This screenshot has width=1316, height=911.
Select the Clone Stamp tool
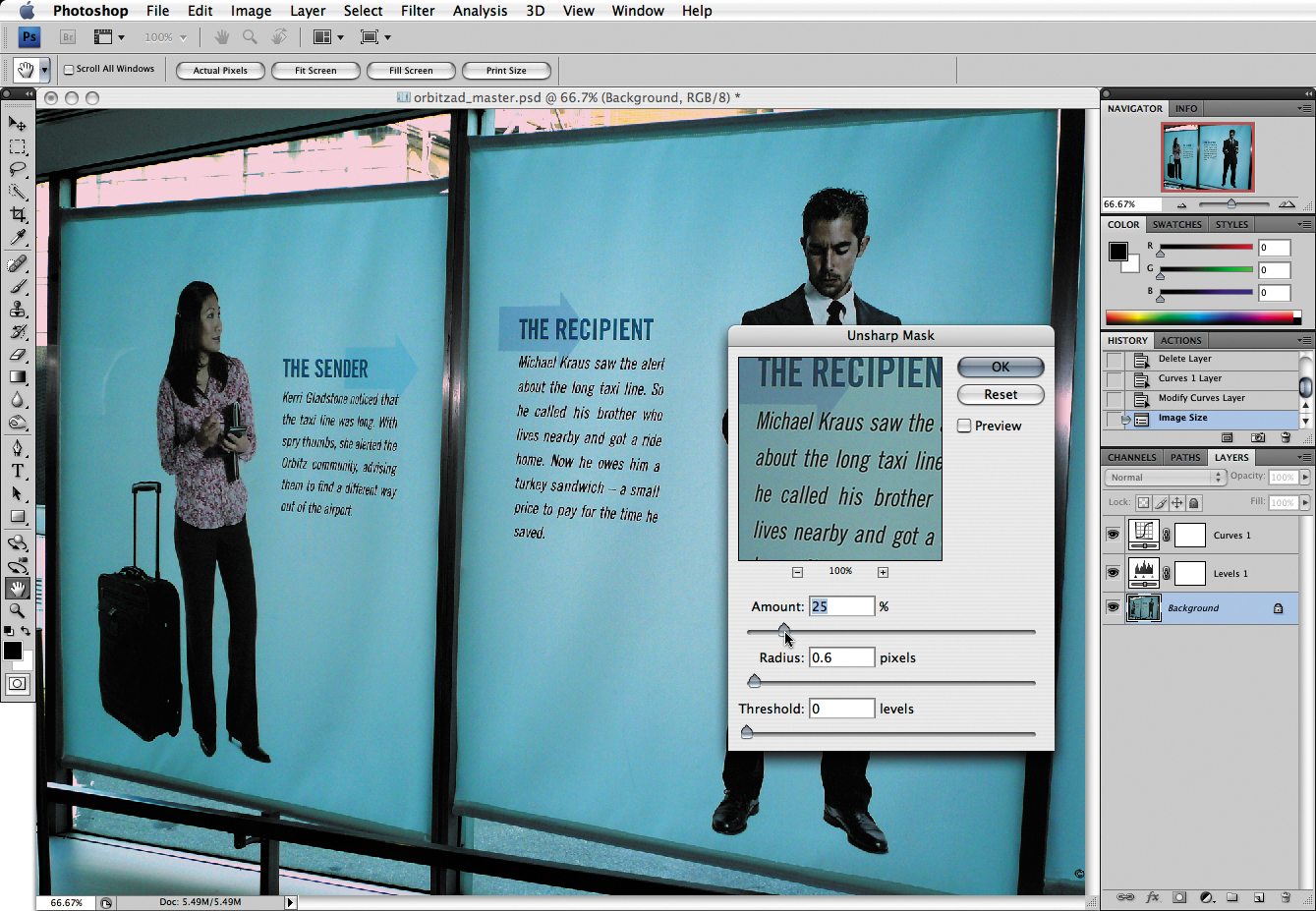pos(18,310)
